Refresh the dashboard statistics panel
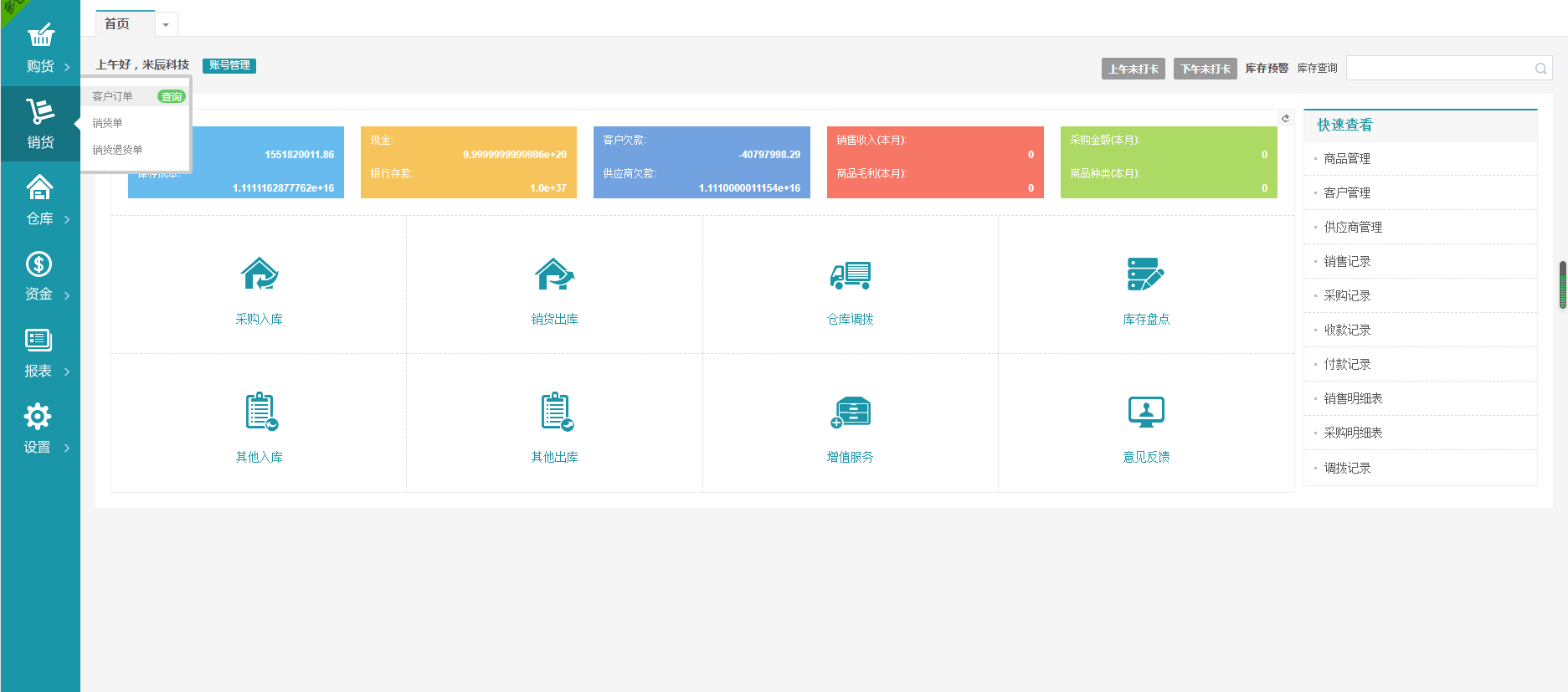Image resolution: width=1568 pixels, height=692 pixels. 1285,118
